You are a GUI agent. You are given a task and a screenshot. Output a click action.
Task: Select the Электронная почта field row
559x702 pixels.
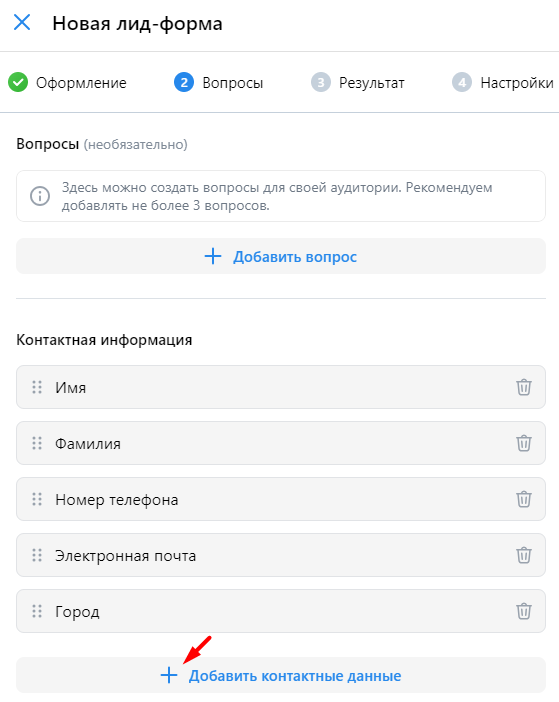(x=281, y=555)
